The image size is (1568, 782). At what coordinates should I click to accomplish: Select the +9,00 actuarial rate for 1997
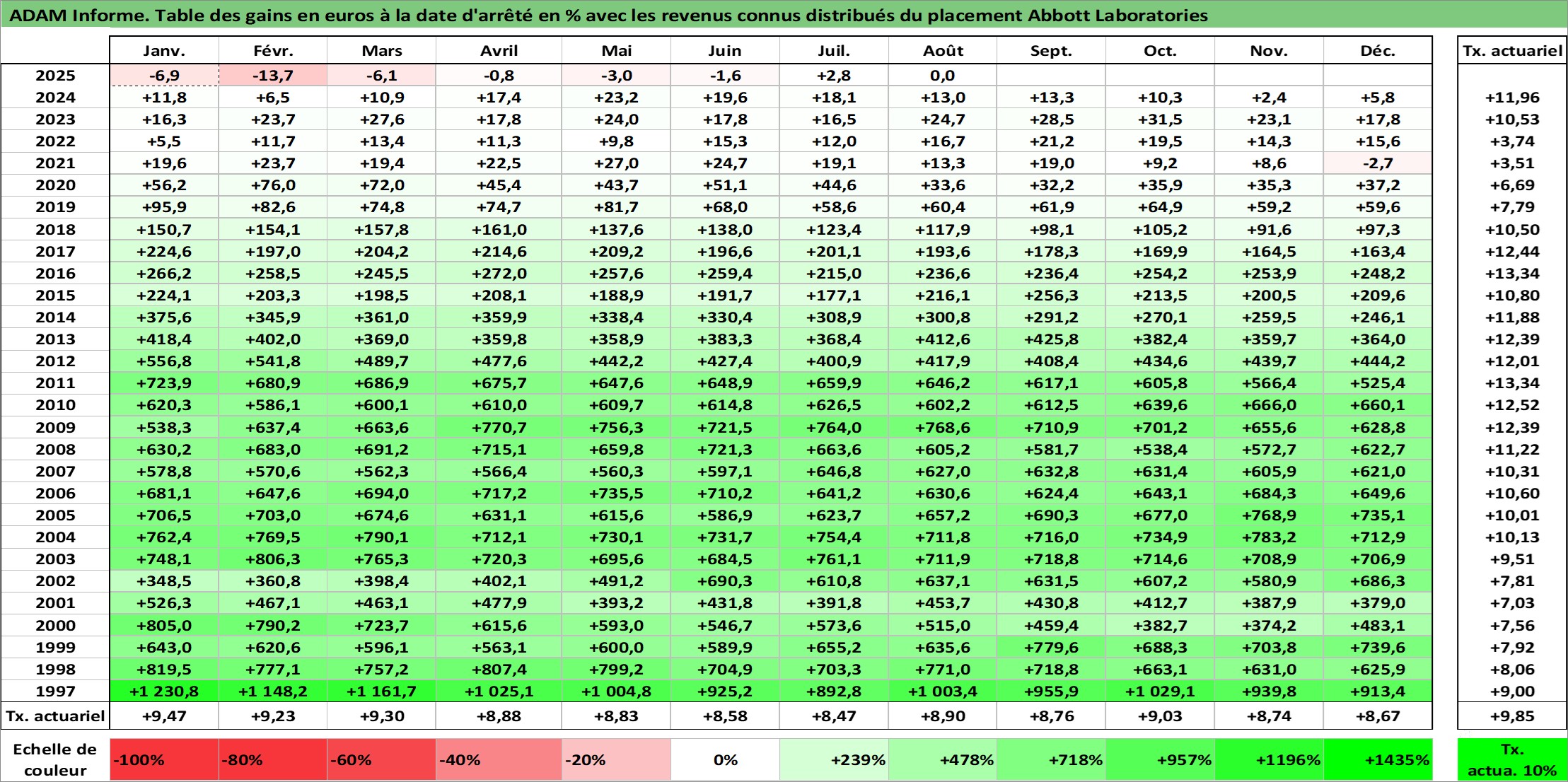click(x=1512, y=691)
